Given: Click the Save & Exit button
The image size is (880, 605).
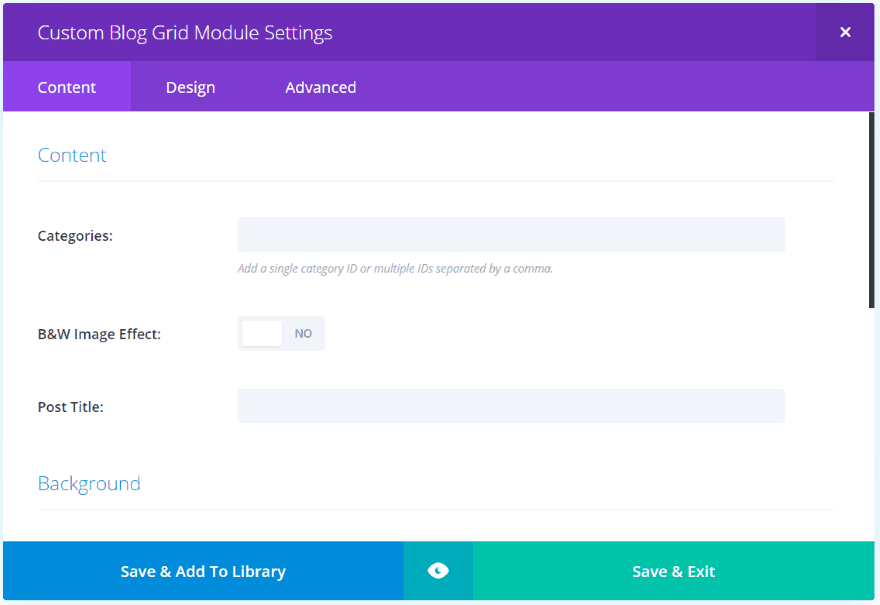Looking at the screenshot, I should [x=673, y=571].
